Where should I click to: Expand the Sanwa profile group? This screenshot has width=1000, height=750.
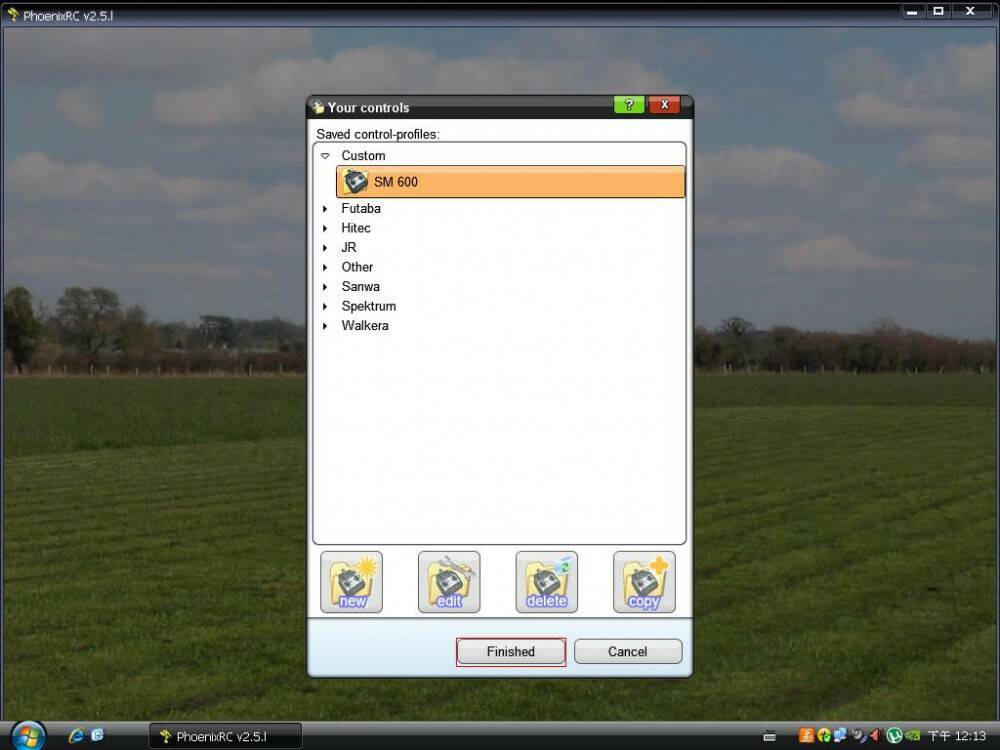(325, 287)
